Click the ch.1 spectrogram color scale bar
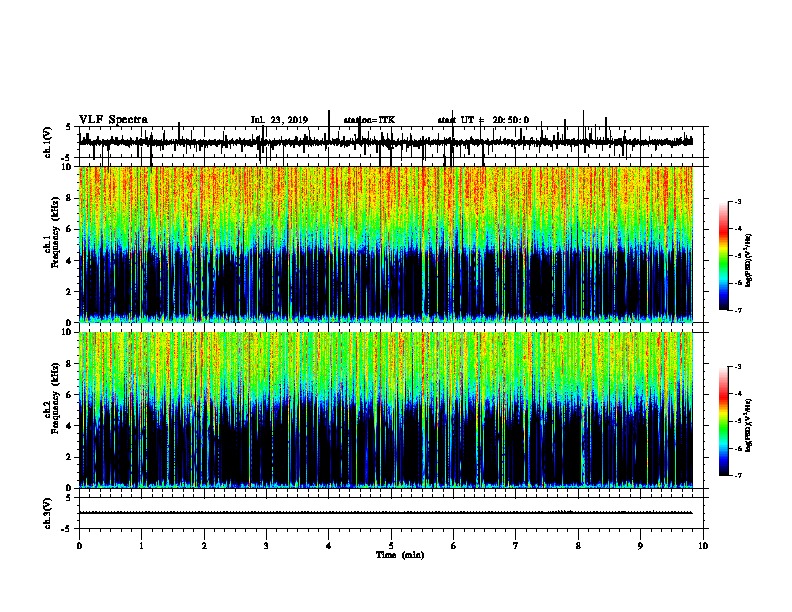The height and width of the screenshot is (612, 792). tap(724, 256)
